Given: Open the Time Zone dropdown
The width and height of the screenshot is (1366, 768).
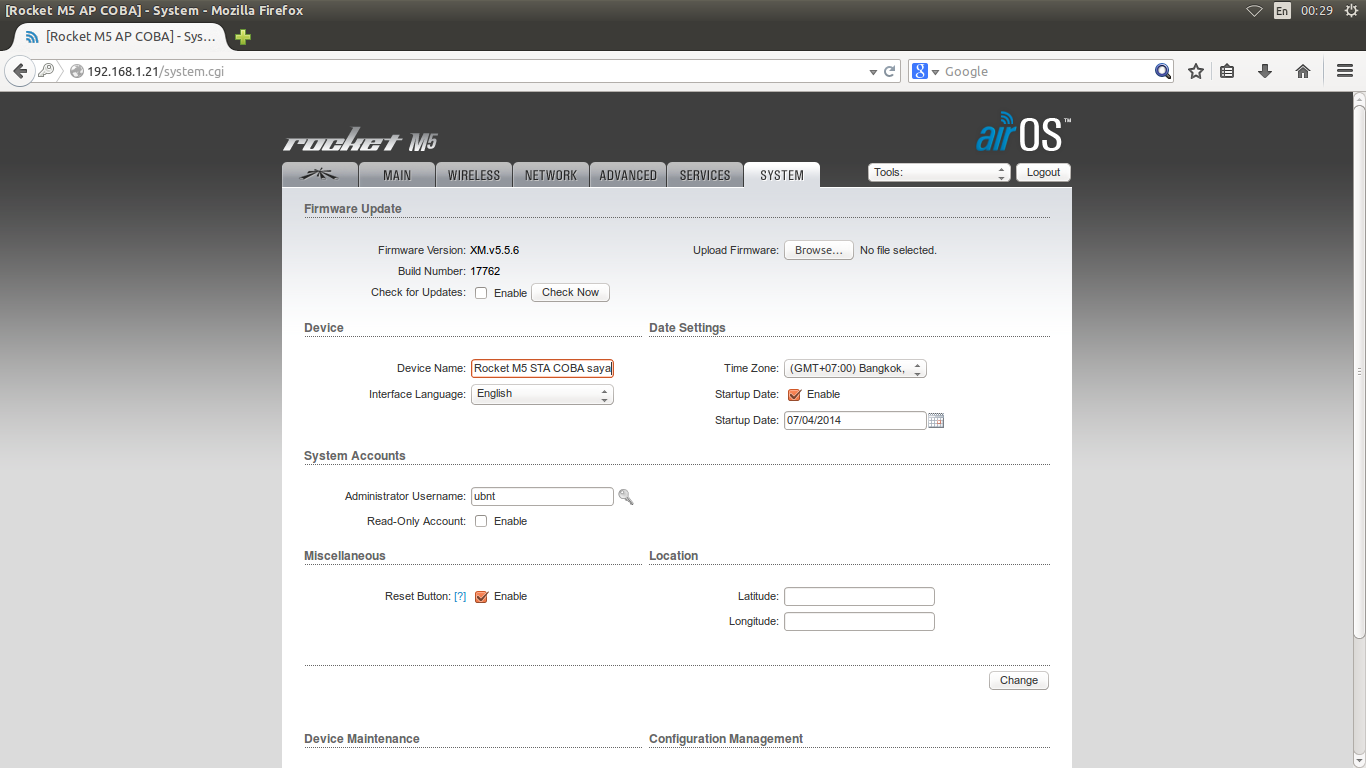Looking at the screenshot, I should (x=855, y=368).
